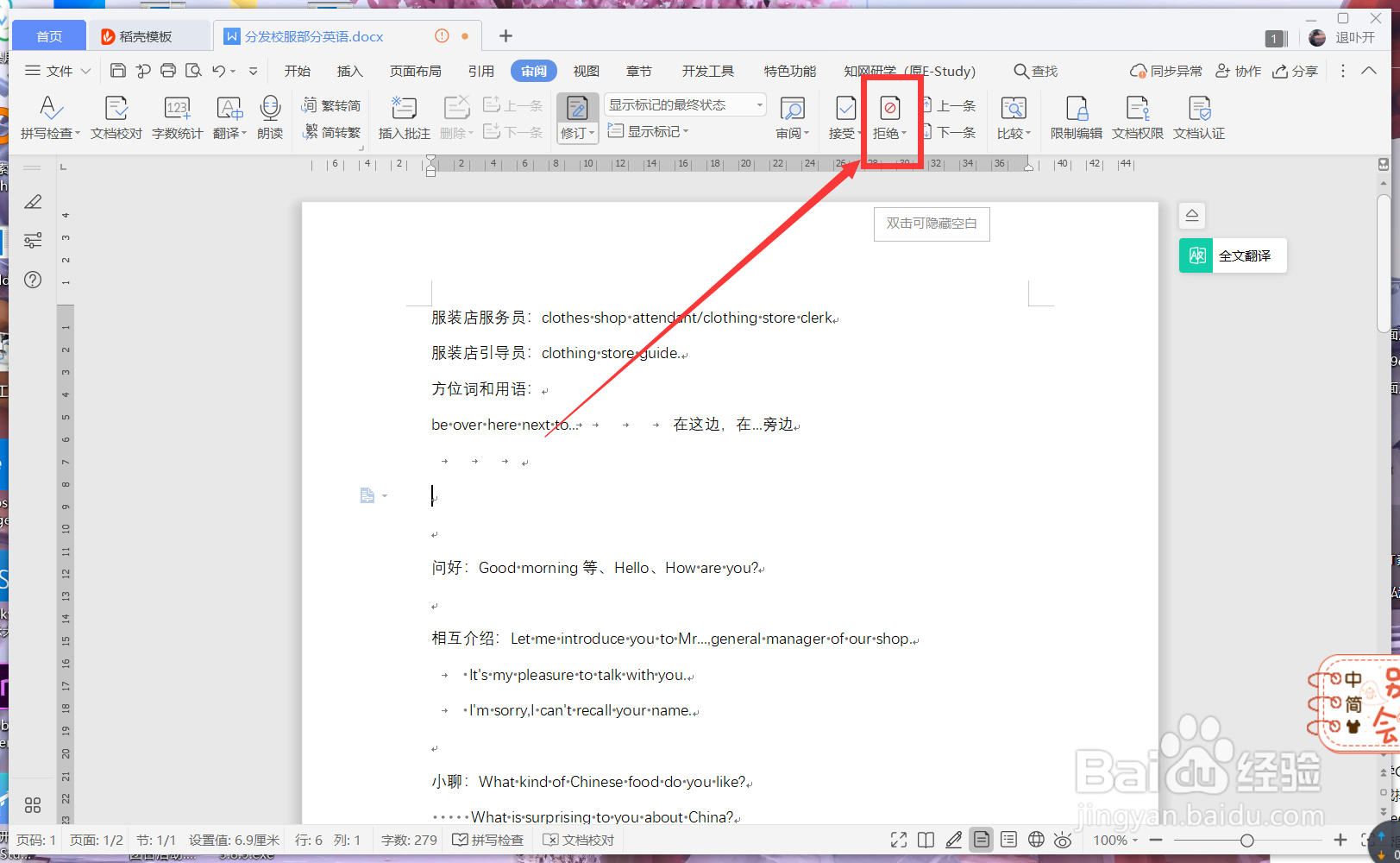This screenshot has width=1400, height=863.
Task: Open 文档校对 document proofreading
Action: [x=116, y=117]
